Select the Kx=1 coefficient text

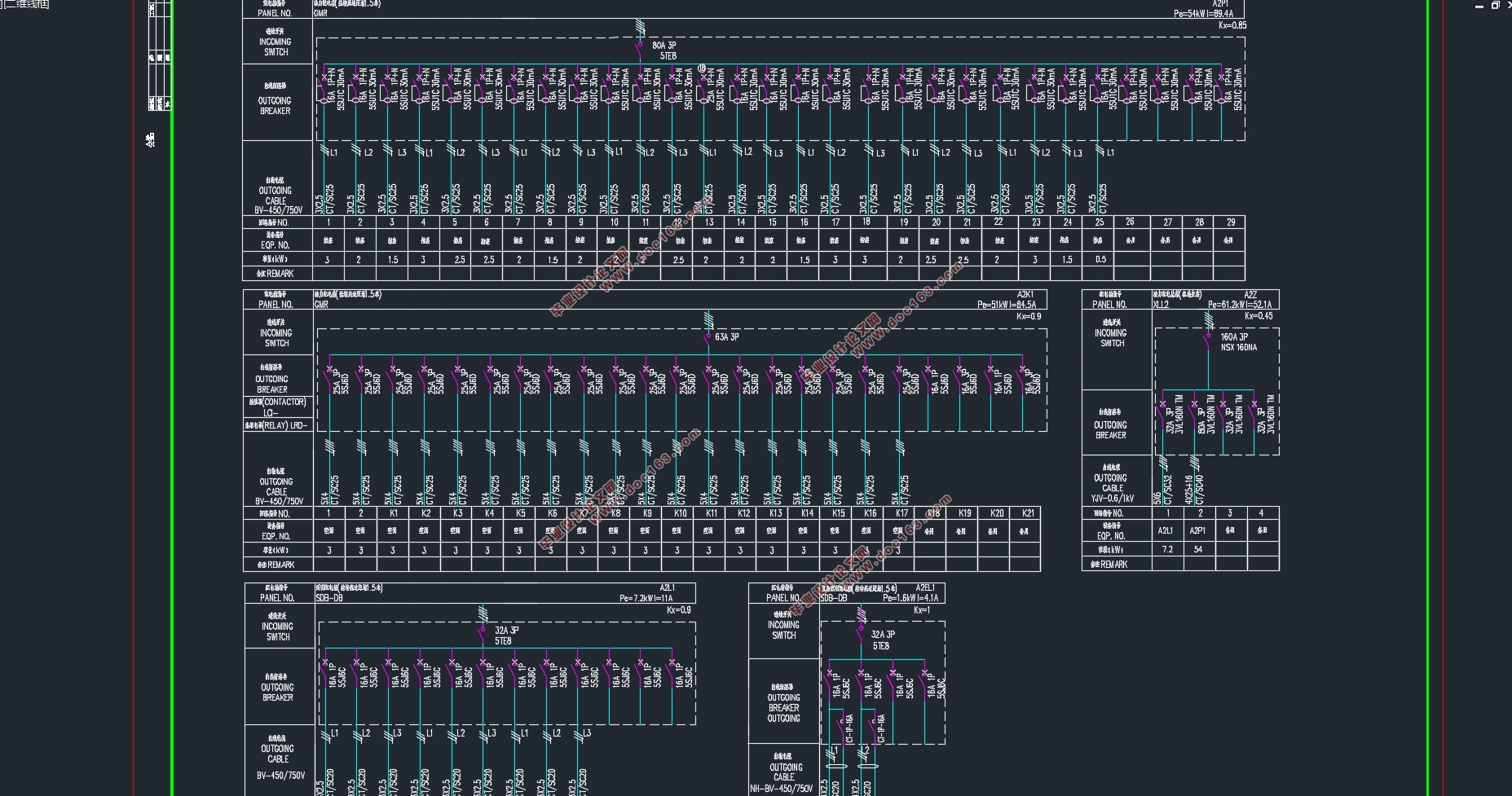pos(921,610)
